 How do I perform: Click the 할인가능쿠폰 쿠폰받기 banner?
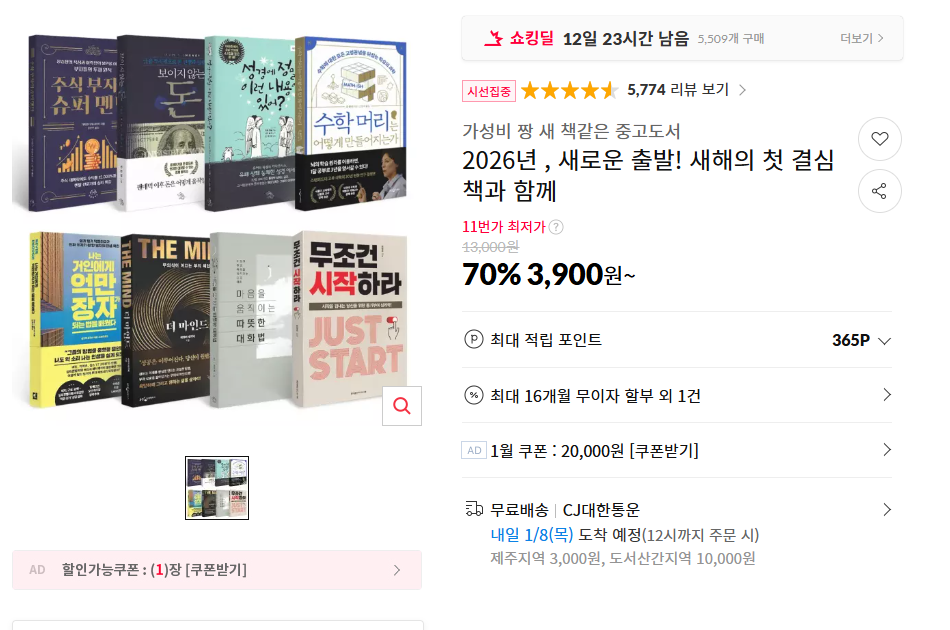tap(217, 570)
